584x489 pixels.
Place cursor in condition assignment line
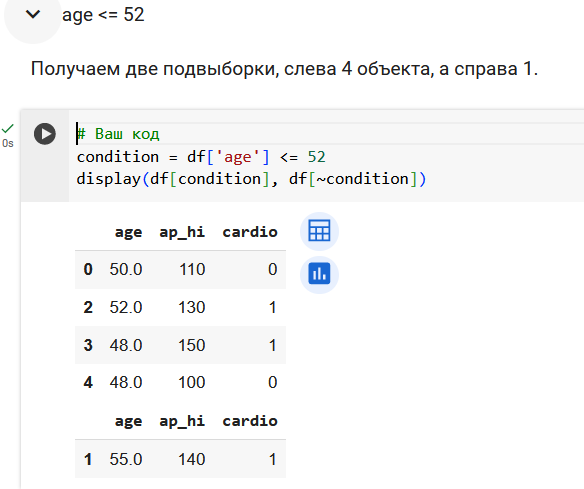pos(201,157)
